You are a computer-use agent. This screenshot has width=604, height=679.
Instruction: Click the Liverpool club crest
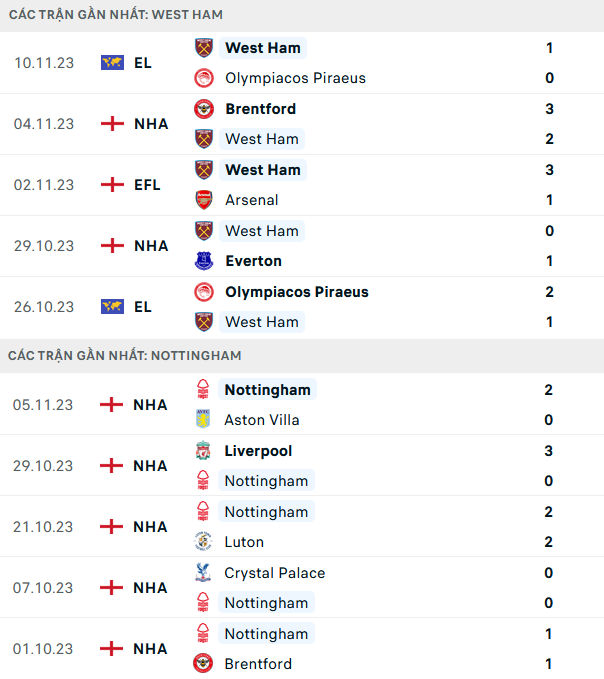click(204, 451)
